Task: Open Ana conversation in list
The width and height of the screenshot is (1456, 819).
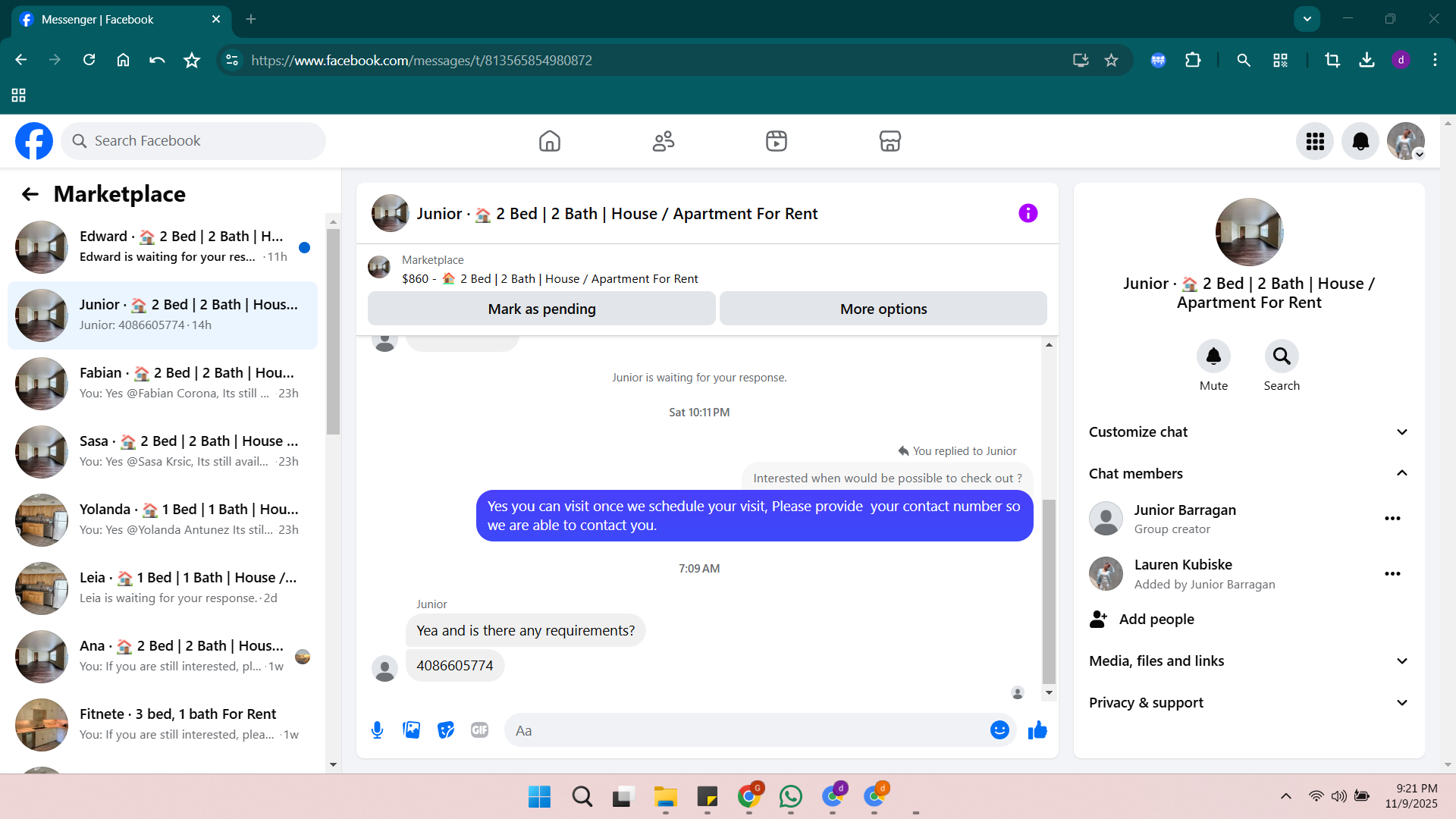Action: (x=163, y=657)
